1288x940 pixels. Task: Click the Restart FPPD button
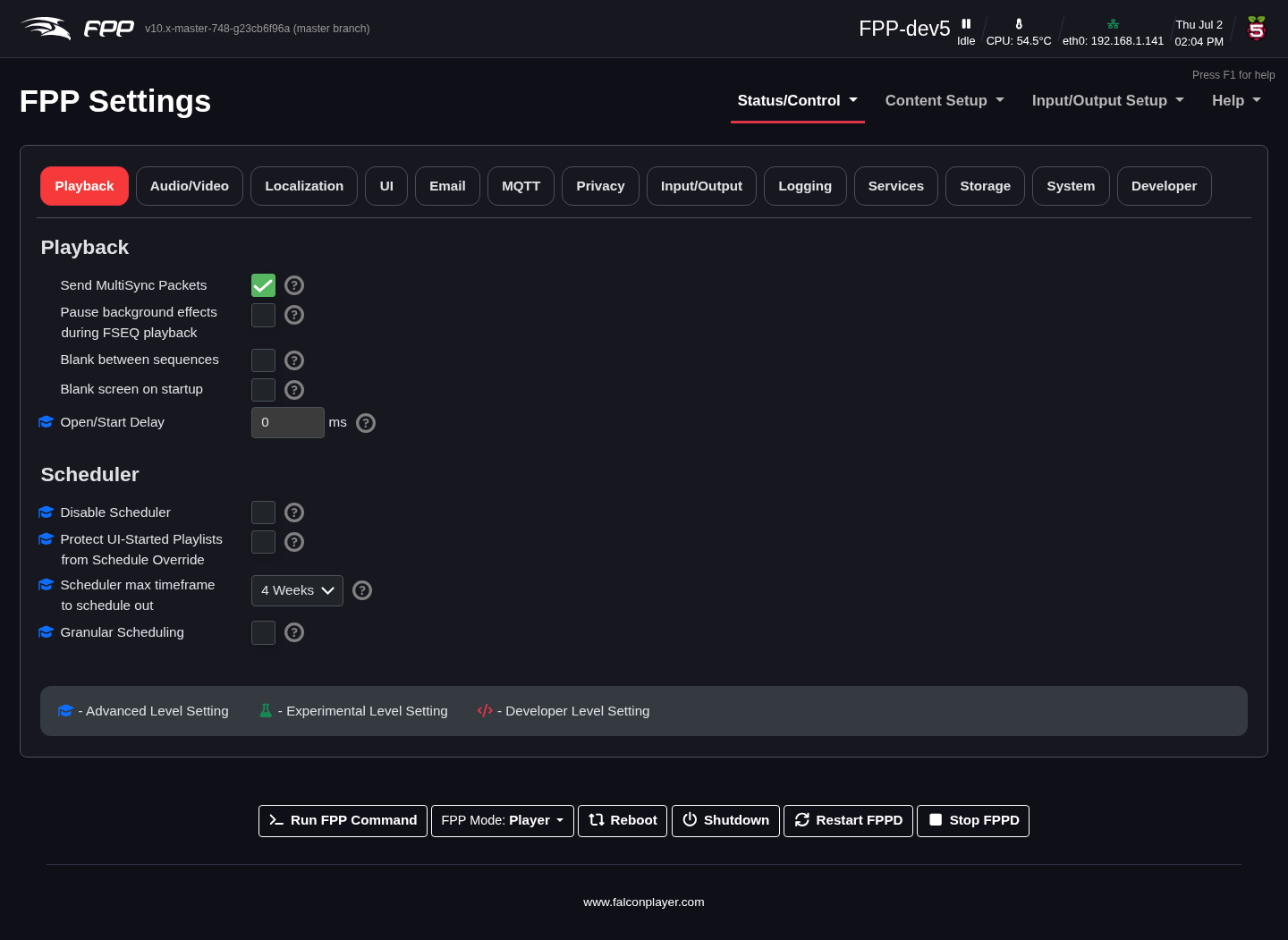848,821
